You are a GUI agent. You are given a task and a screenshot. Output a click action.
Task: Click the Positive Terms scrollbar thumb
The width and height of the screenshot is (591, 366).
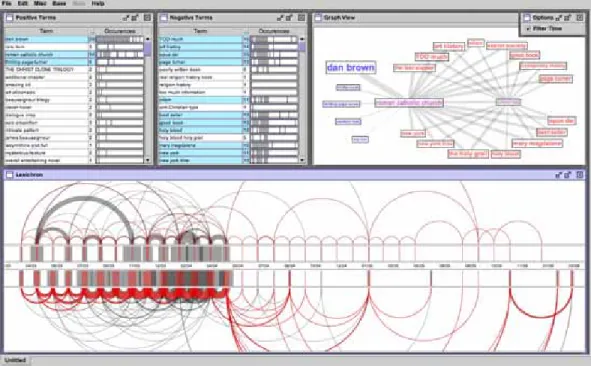pyautogui.click(x=148, y=49)
